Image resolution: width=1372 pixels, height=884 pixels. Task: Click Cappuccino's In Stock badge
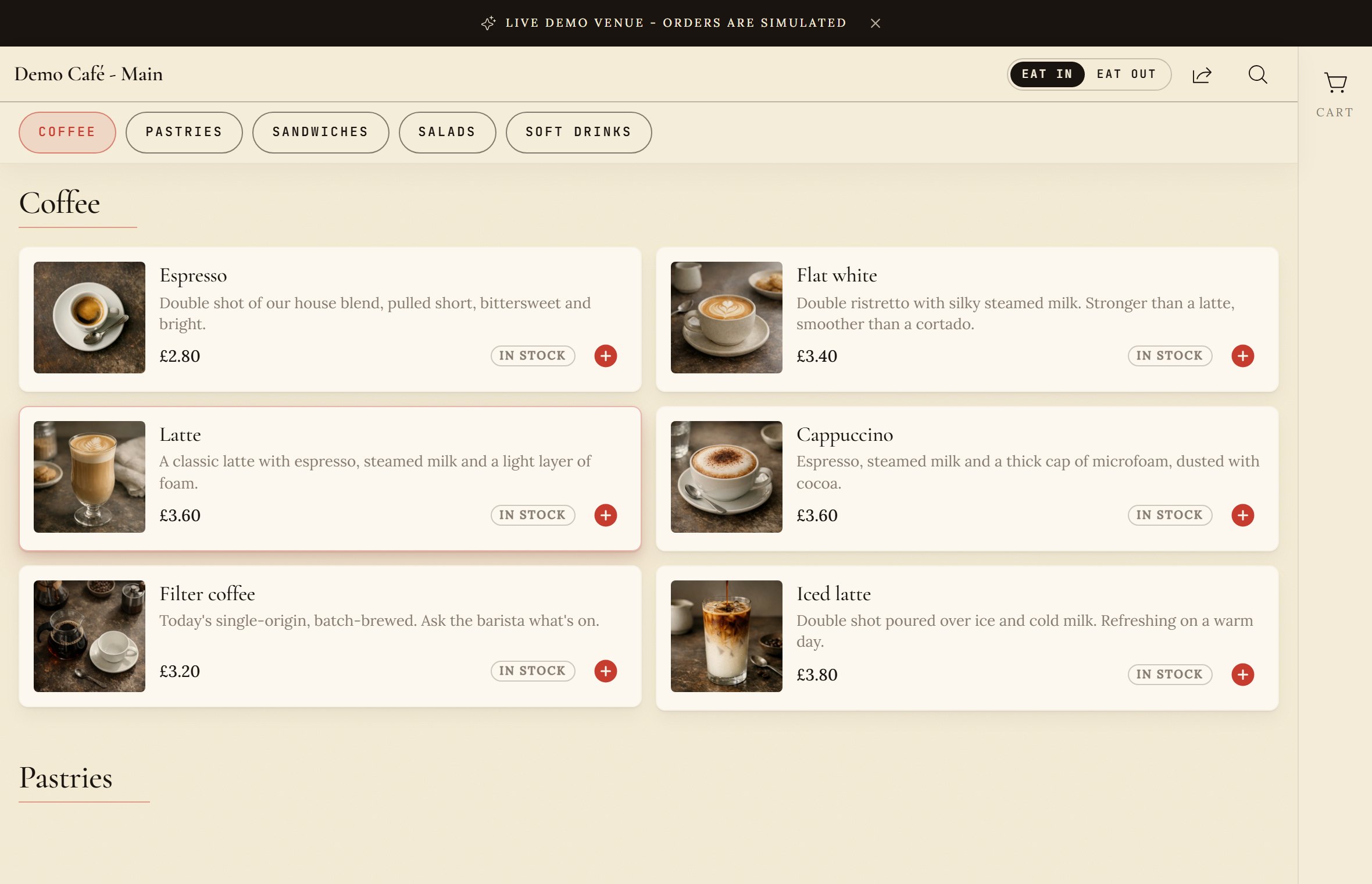[1170, 515]
